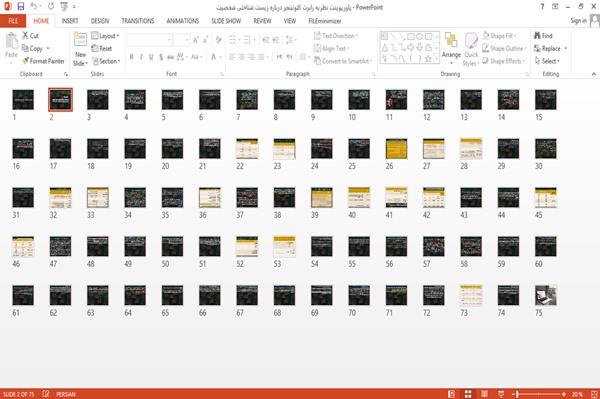The image size is (600, 399).
Task: Open Align Text dropdown
Action: click(331, 48)
